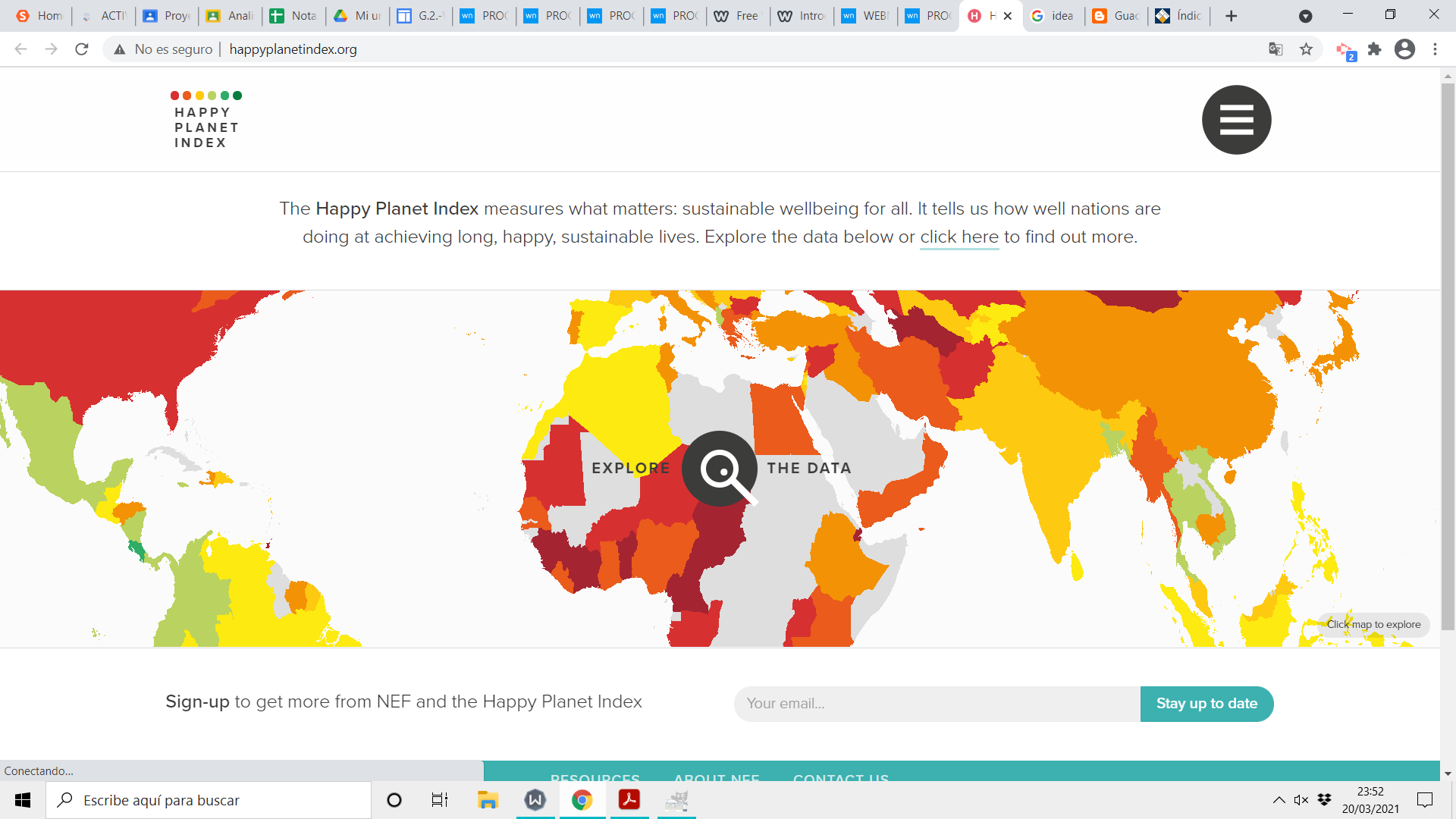Open the Windows Start button
1456x819 pixels.
coord(23,800)
